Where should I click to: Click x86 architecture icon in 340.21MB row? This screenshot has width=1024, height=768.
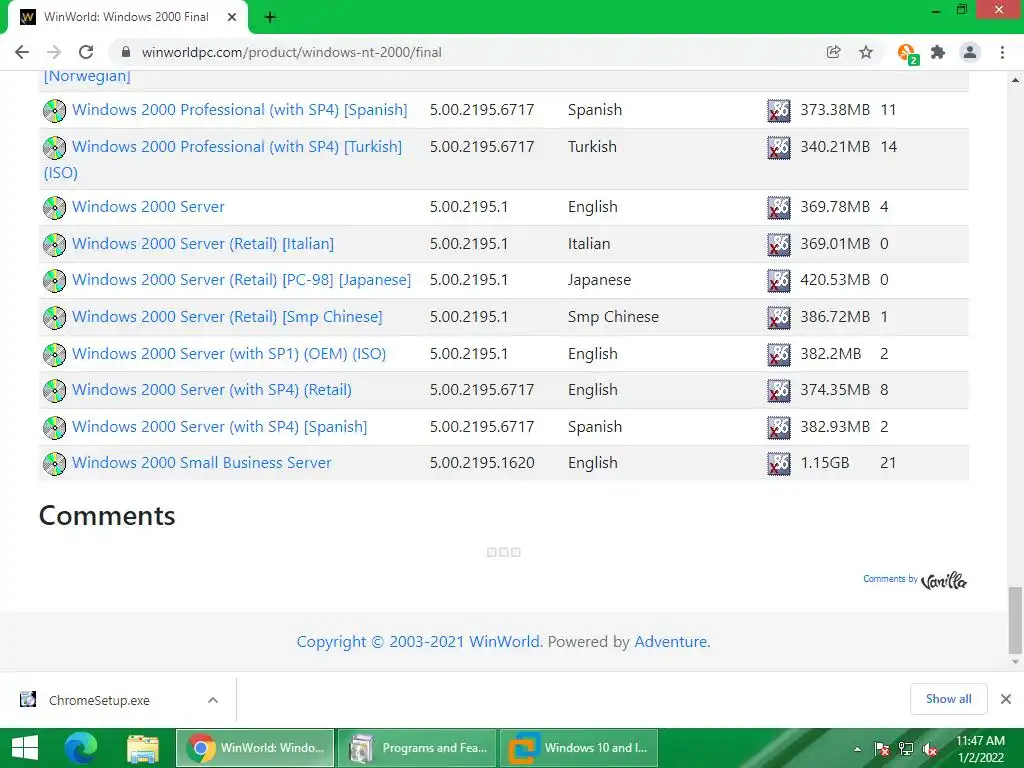pyautogui.click(x=778, y=148)
